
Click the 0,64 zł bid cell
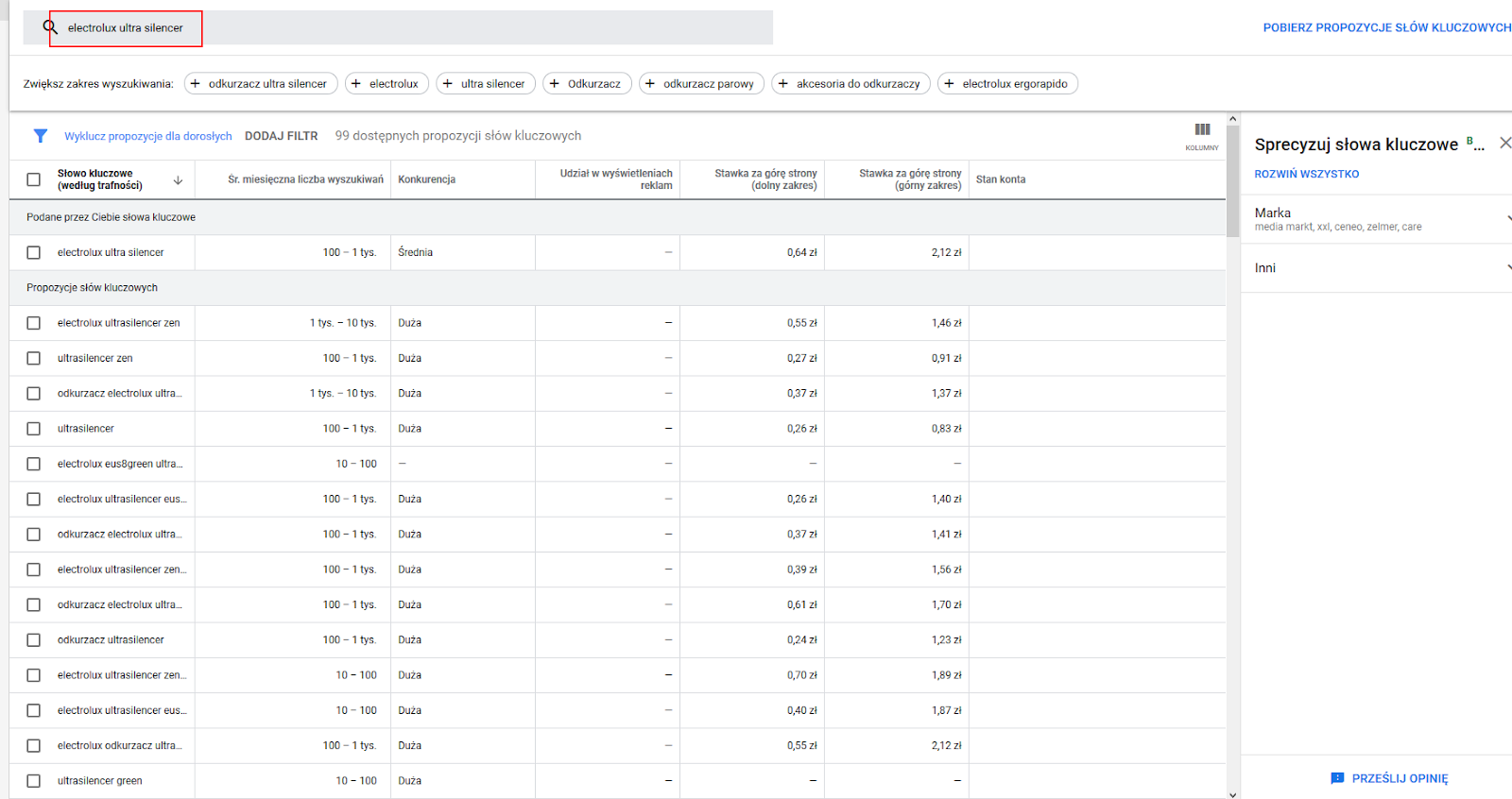(802, 252)
